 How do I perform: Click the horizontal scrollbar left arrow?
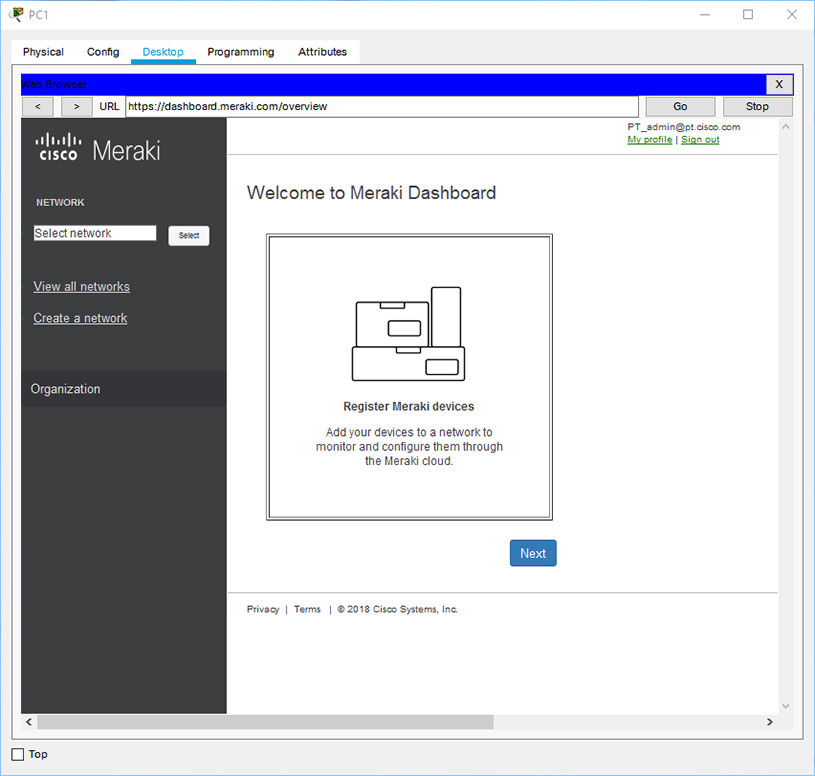coord(29,722)
